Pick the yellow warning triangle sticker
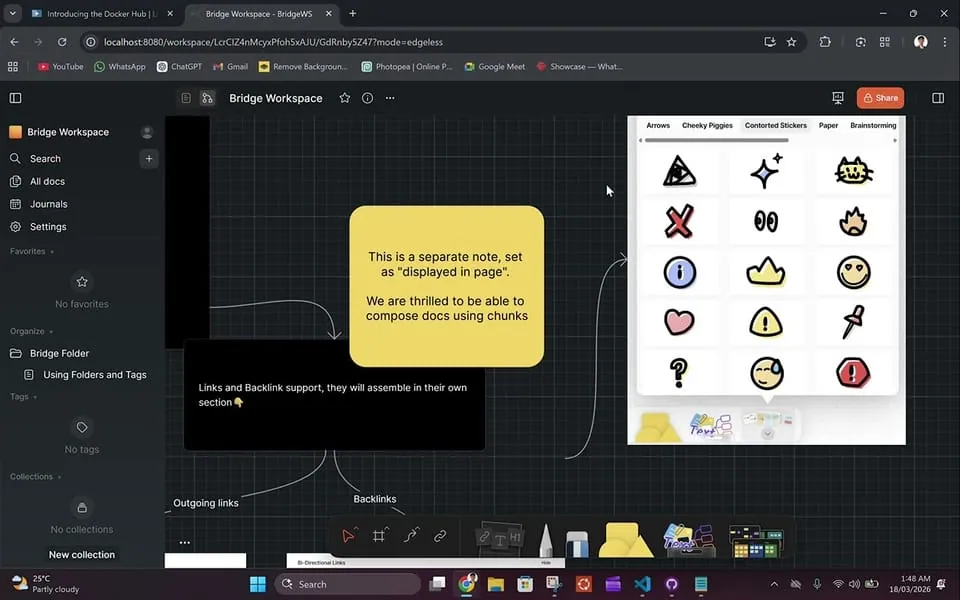The width and height of the screenshot is (960, 600). pos(766,321)
